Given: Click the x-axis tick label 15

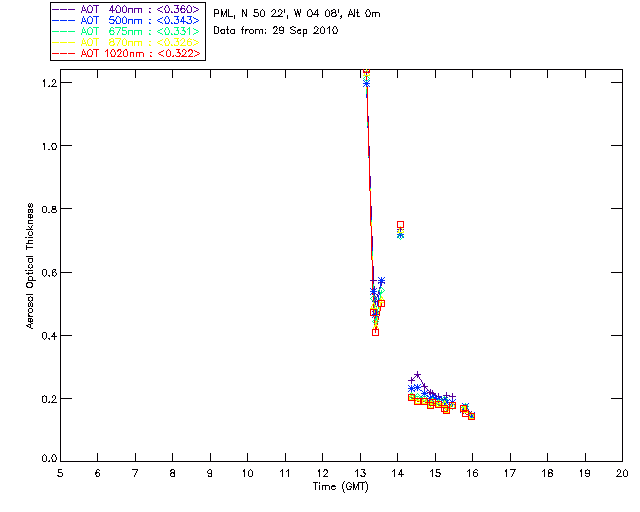Looking at the screenshot, I should pos(435,473).
